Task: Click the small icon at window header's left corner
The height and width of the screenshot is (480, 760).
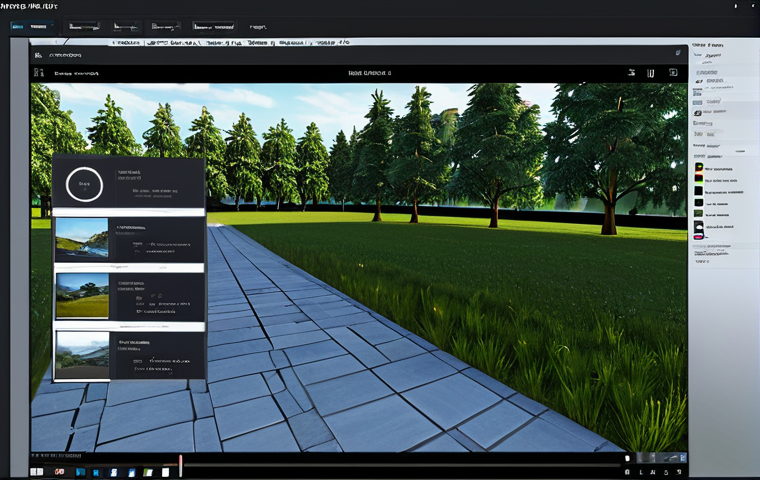Action: [x=38, y=55]
